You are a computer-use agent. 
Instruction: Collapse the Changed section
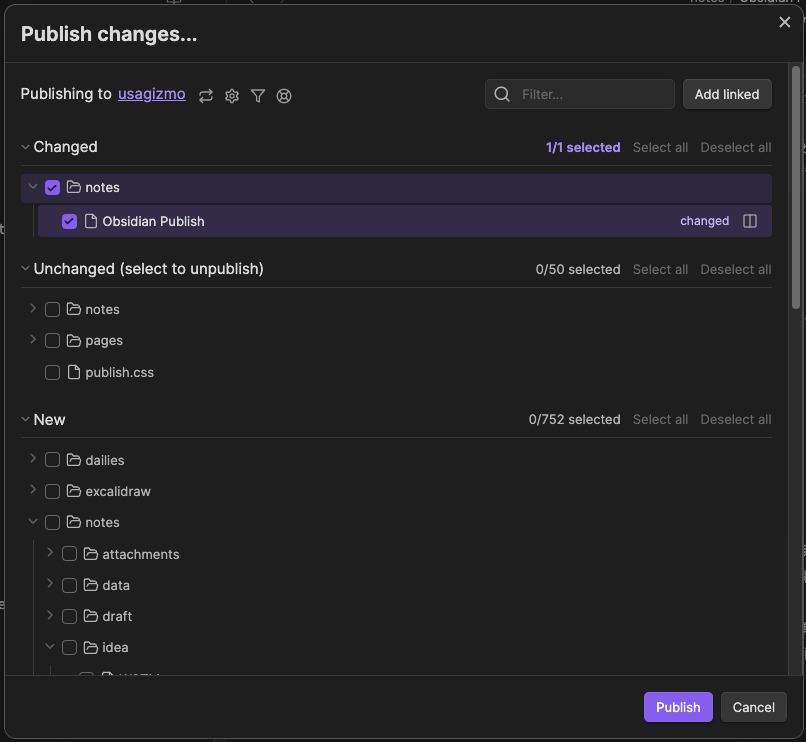25,147
